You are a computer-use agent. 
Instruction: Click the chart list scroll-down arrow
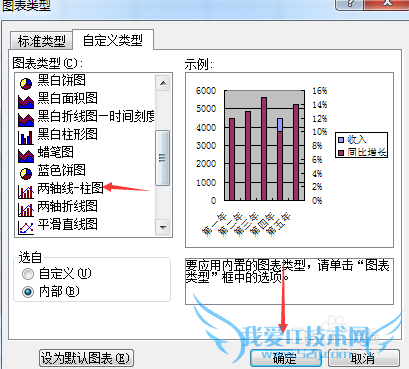click(163, 228)
